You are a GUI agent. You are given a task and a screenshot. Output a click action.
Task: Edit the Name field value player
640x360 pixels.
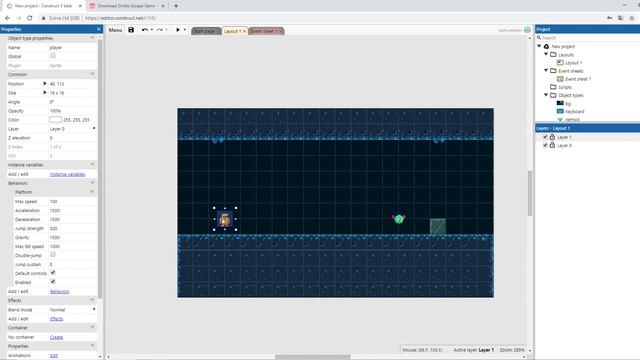click(x=73, y=47)
